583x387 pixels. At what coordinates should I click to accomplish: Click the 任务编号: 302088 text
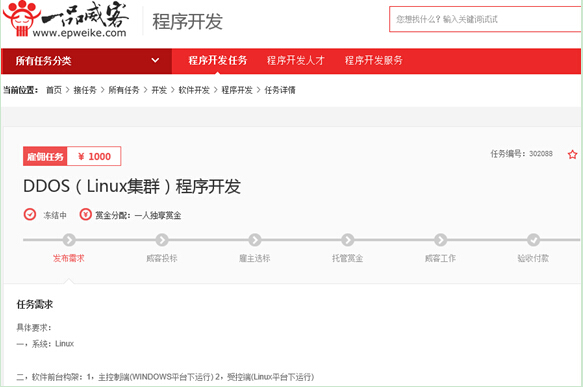[x=521, y=154]
